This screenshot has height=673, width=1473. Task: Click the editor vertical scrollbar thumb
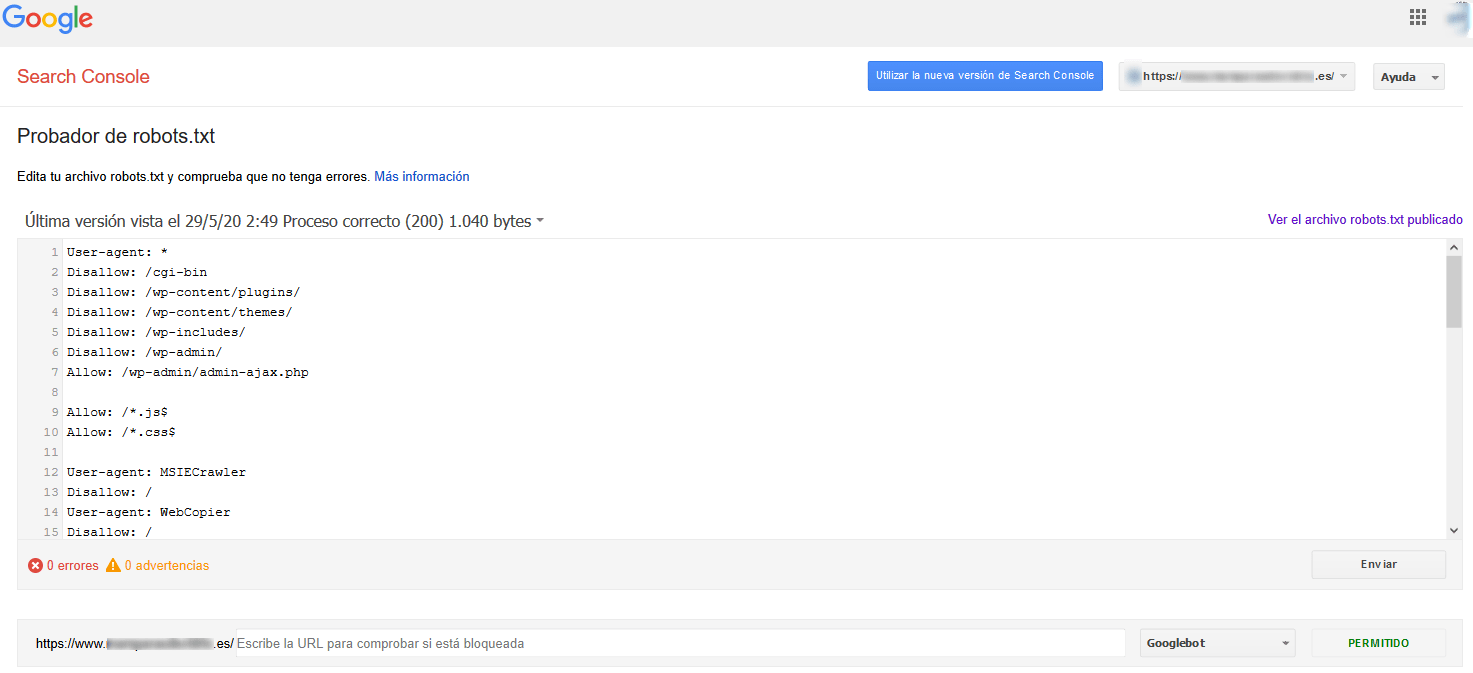point(1454,291)
